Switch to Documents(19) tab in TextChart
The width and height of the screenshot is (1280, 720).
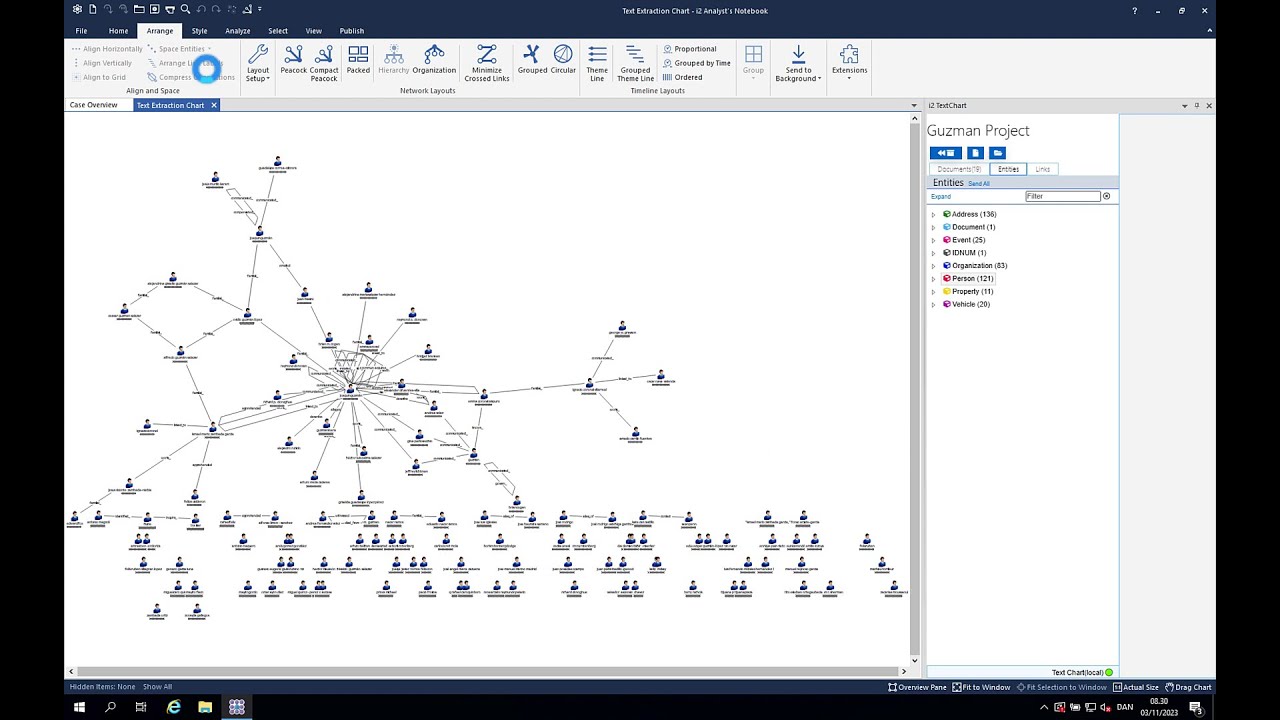coord(958,169)
